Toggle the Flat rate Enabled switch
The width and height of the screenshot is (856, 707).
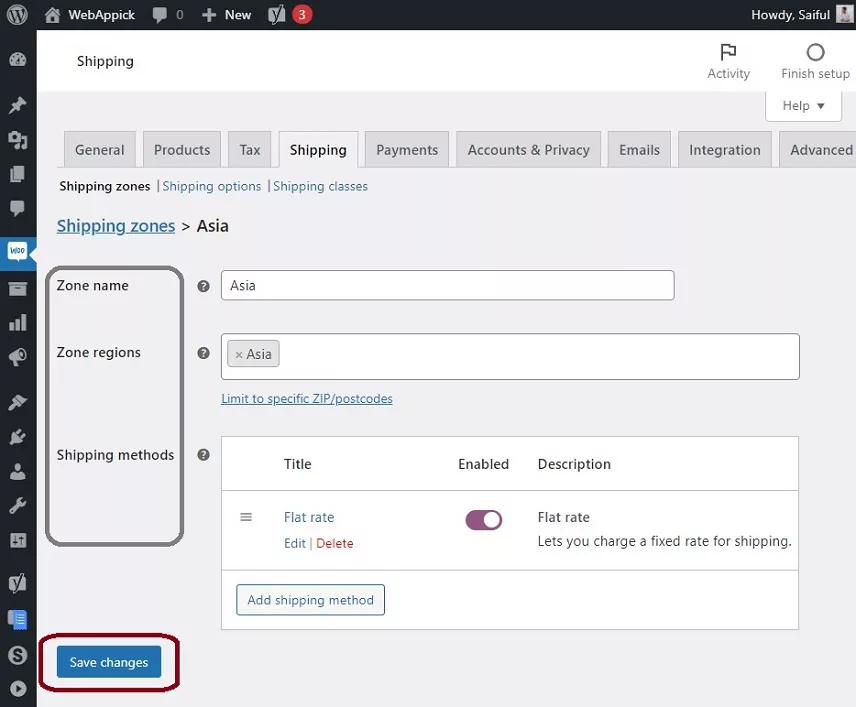483,520
